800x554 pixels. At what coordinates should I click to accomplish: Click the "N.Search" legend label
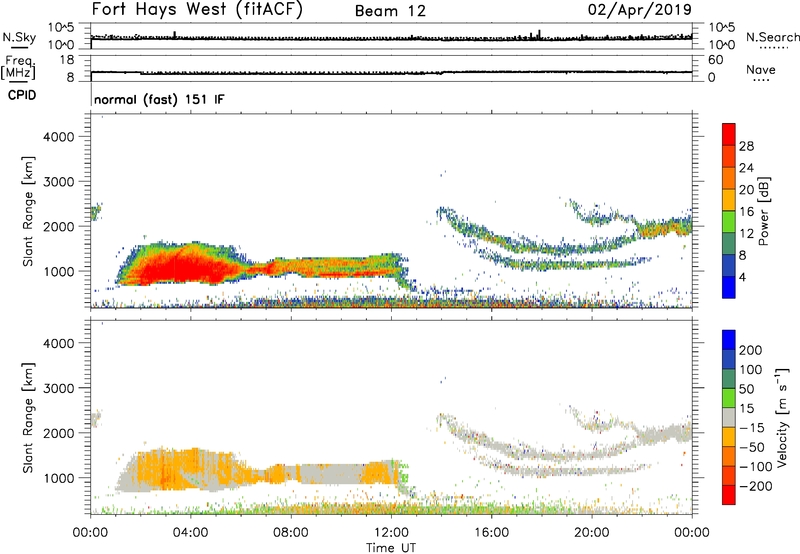[x=772, y=37]
